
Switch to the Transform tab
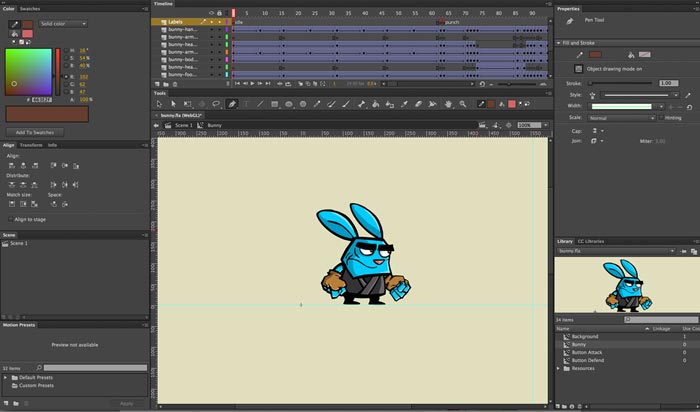tap(31, 145)
